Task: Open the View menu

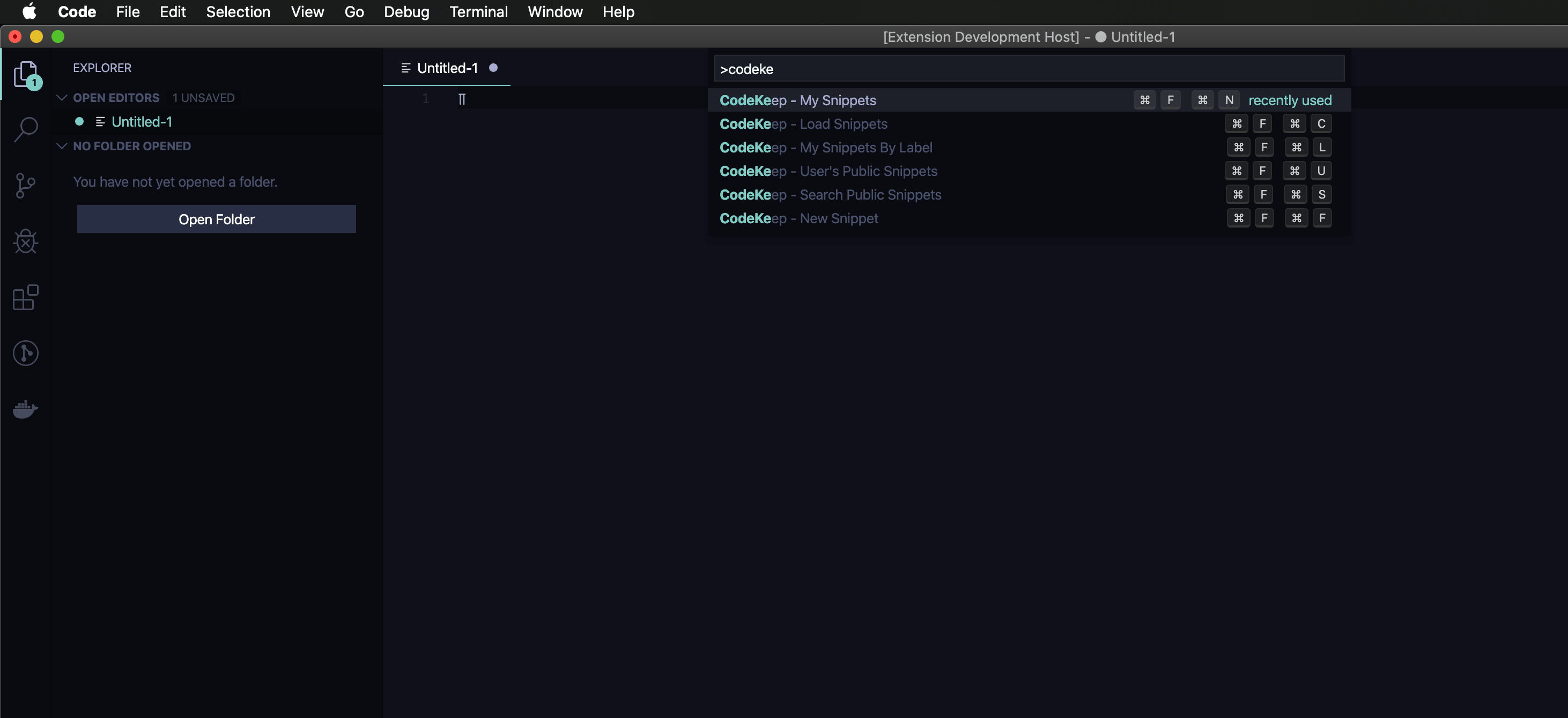Action: click(307, 12)
